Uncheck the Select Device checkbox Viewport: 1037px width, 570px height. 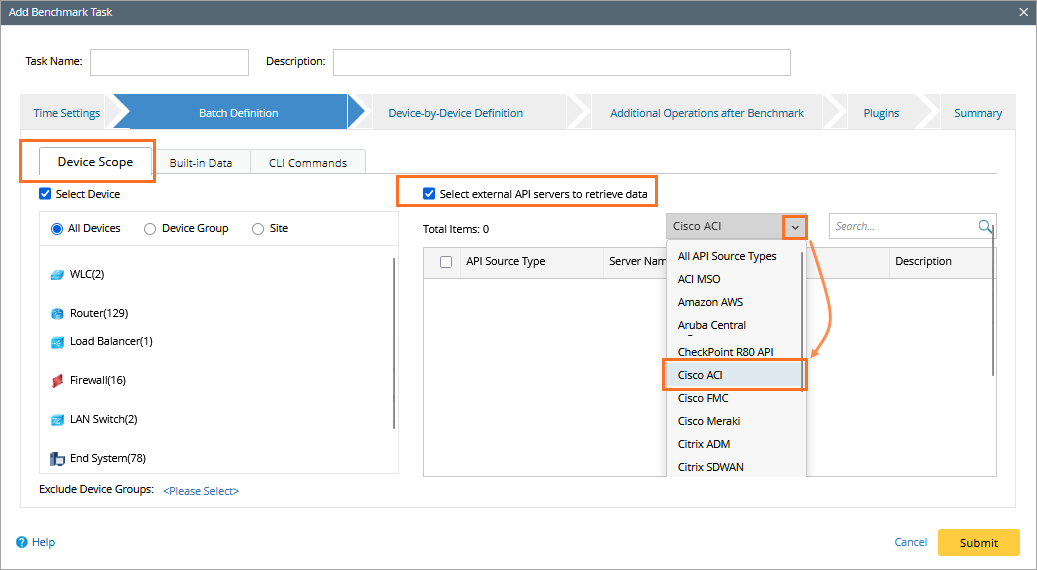(x=45, y=194)
